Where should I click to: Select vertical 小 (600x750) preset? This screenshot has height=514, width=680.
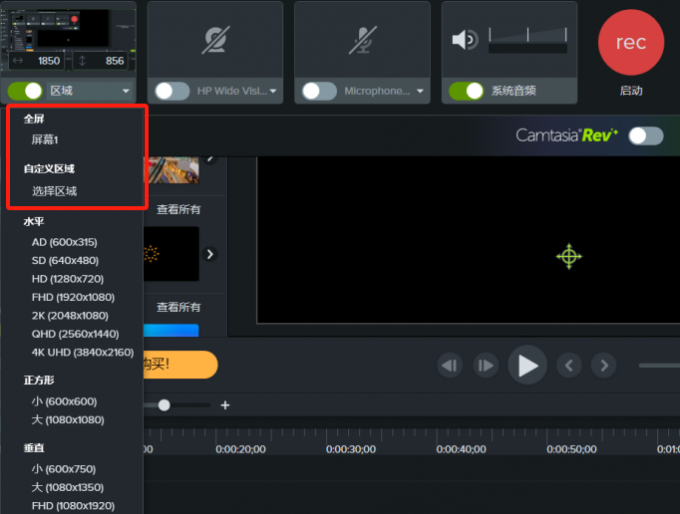tap(63, 469)
